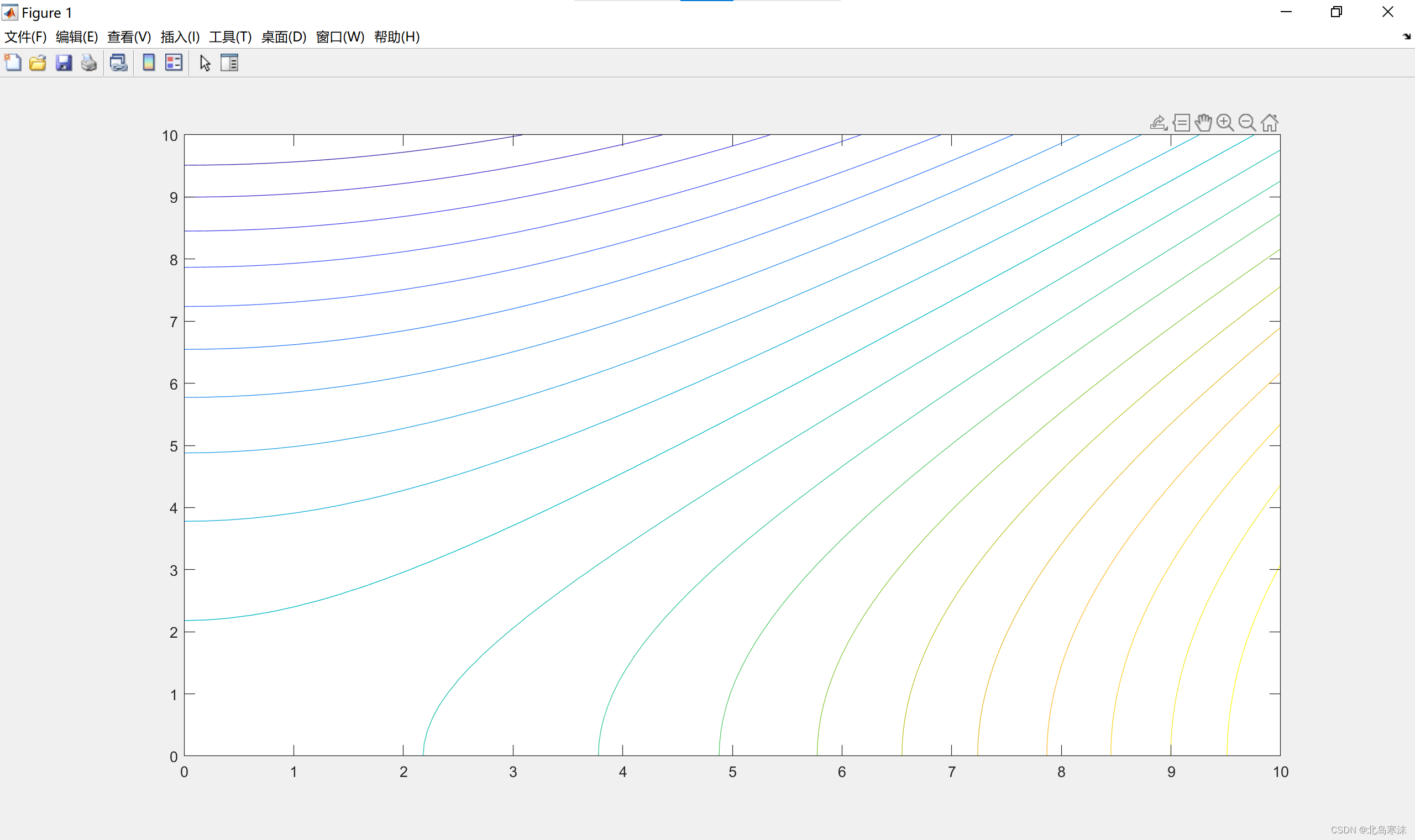Open a file using the folder icon
This screenshot has width=1415, height=840.
point(38,63)
